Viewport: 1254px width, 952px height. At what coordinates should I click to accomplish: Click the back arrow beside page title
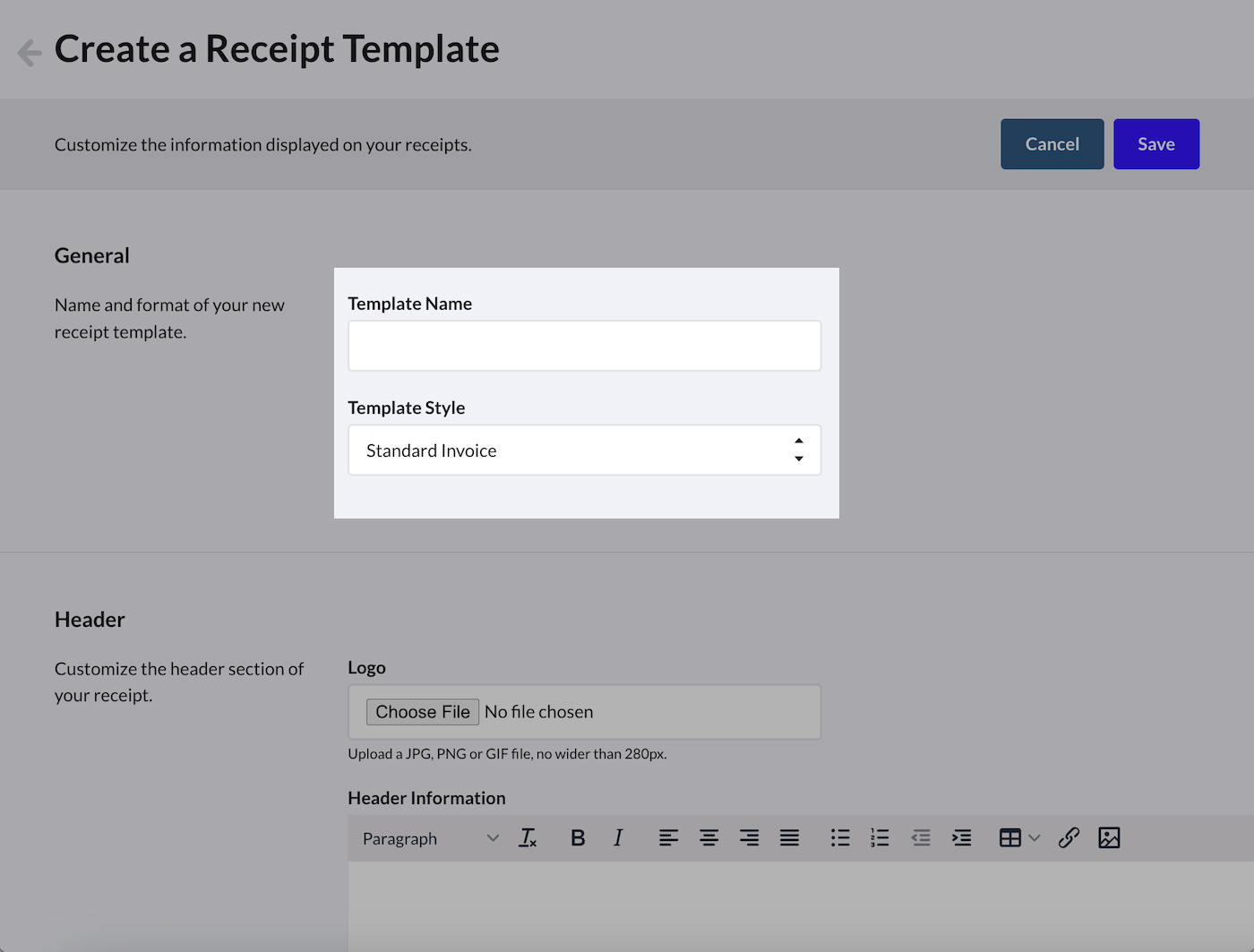pyautogui.click(x=30, y=53)
